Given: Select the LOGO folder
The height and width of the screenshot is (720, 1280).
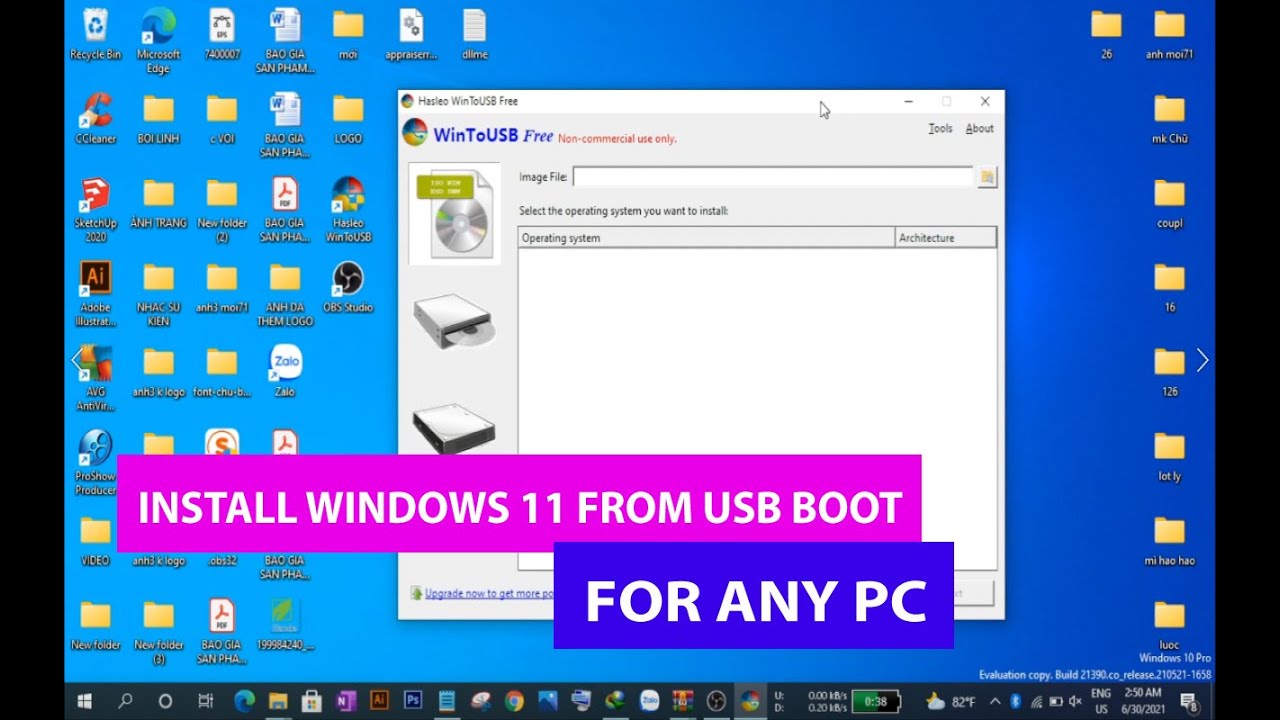Looking at the screenshot, I should pyautogui.click(x=348, y=118).
